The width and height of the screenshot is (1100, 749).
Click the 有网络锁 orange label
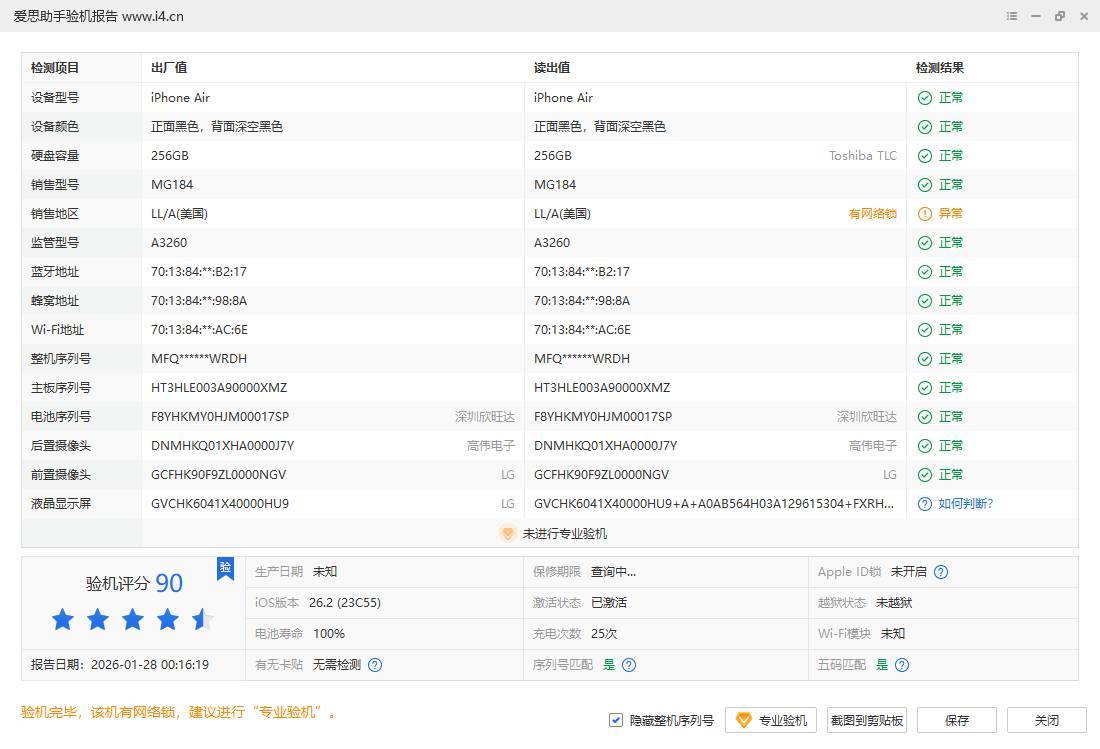pyautogui.click(x=872, y=214)
